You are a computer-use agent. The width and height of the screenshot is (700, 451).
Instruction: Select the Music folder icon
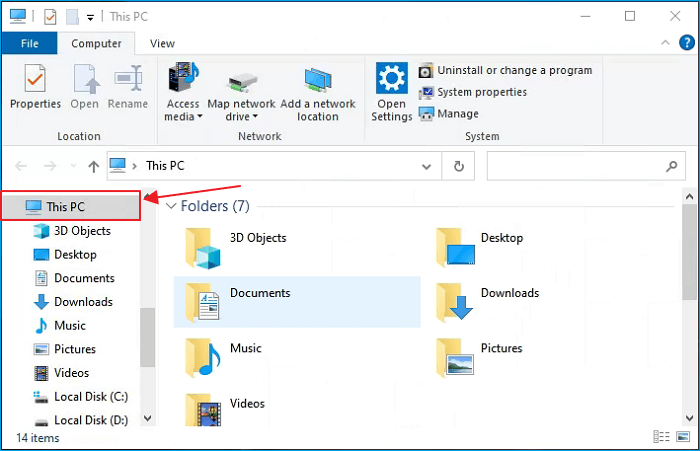[x=202, y=354]
